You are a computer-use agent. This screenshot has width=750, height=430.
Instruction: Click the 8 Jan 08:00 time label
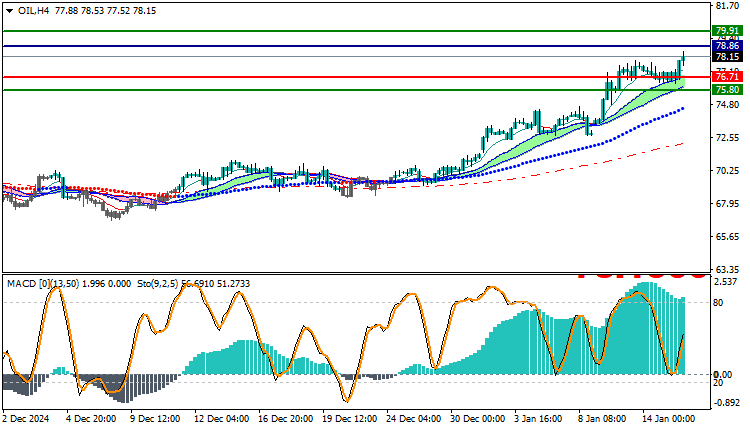[602, 419]
